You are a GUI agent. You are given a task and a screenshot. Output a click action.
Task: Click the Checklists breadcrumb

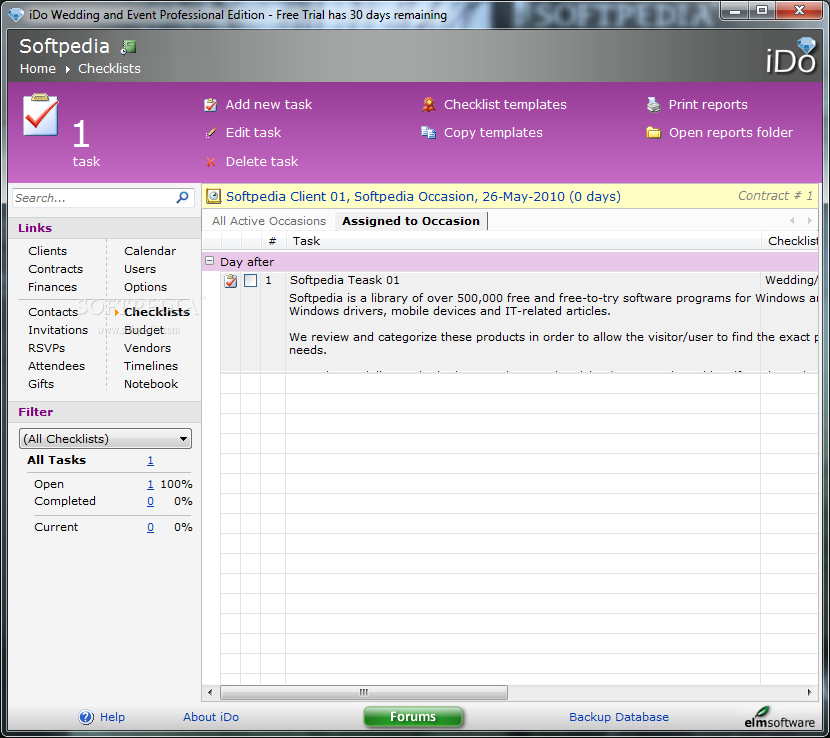click(x=110, y=69)
